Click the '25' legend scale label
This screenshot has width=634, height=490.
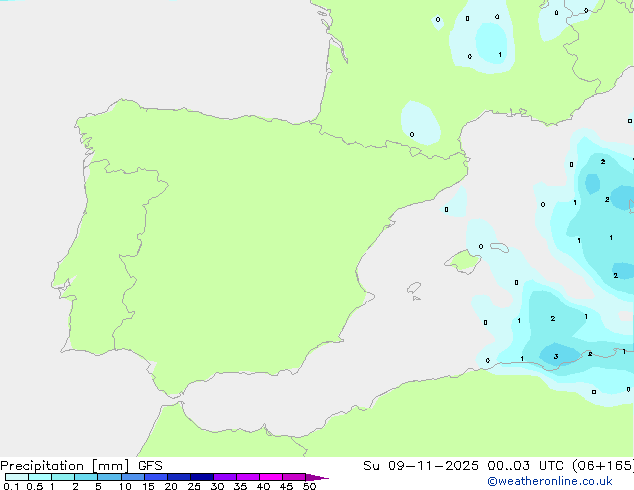pos(194,486)
